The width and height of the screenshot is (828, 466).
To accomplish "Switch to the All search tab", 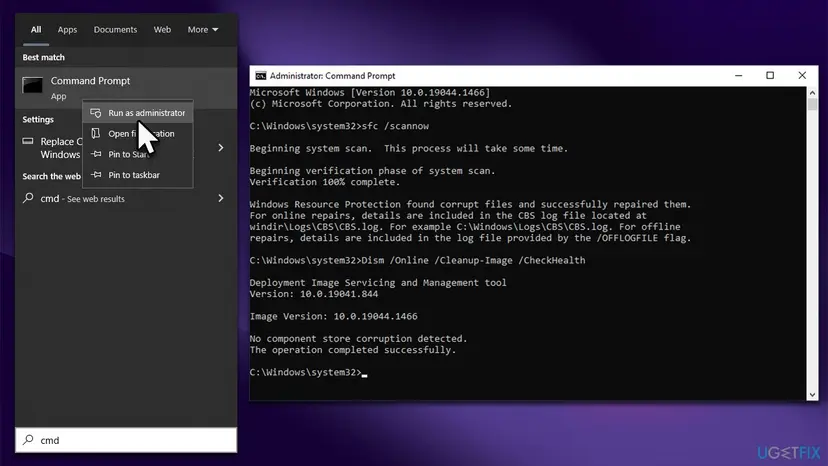I will 35,30.
